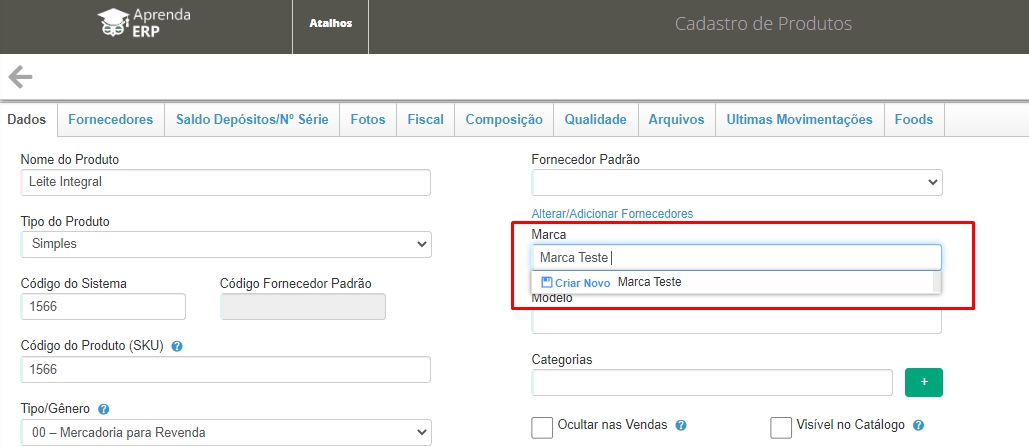Click help icon beside Visível no Catálogo
This screenshot has width=1029, height=447.
click(x=918, y=425)
